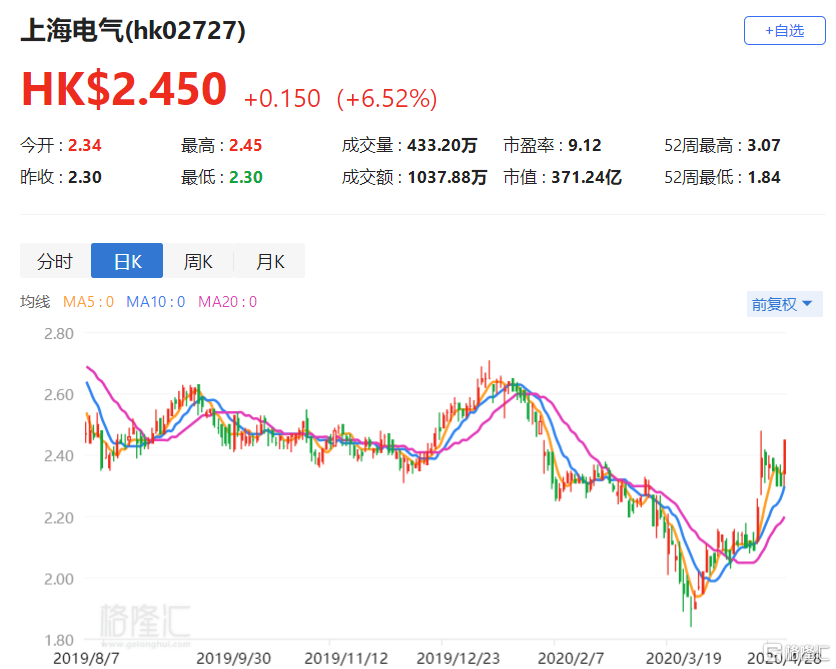Expand the 前复权 adjustment dropdown

click(x=782, y=304)
